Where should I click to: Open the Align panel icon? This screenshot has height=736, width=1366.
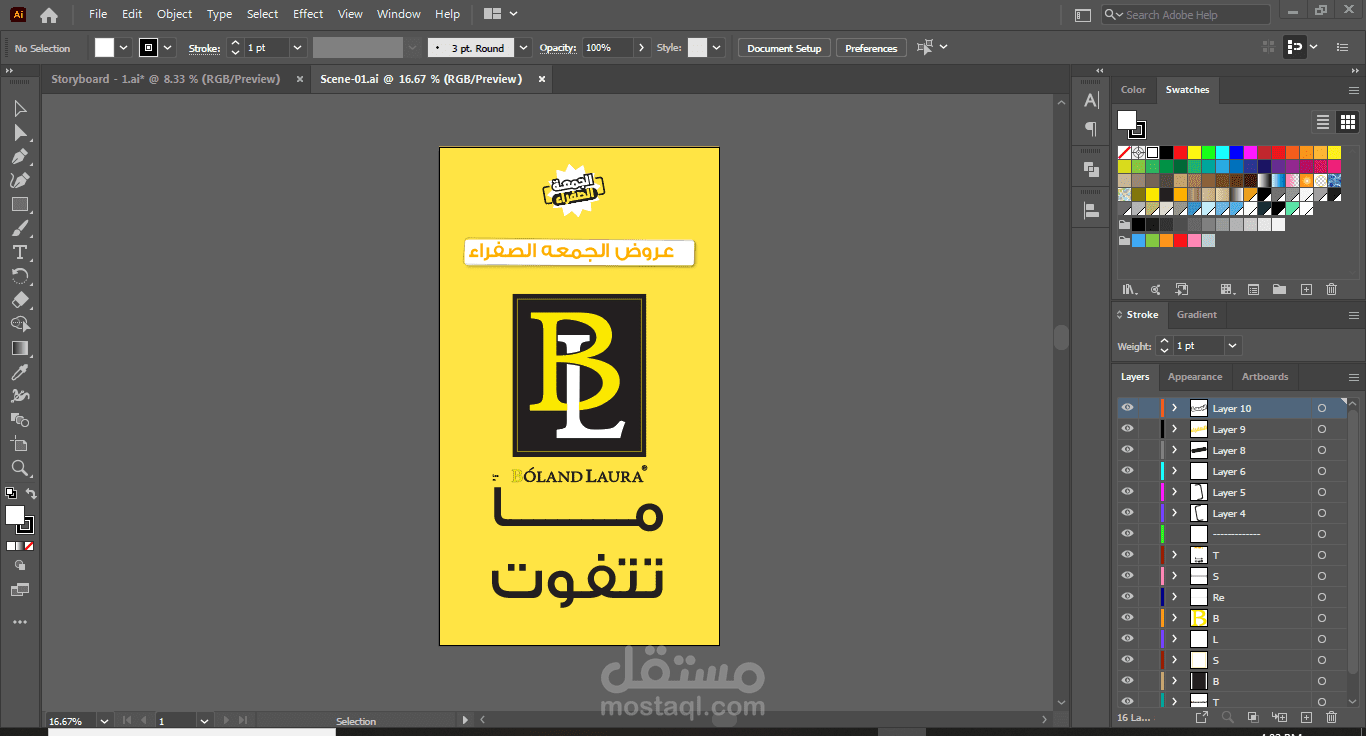[x=1091, y=210]
